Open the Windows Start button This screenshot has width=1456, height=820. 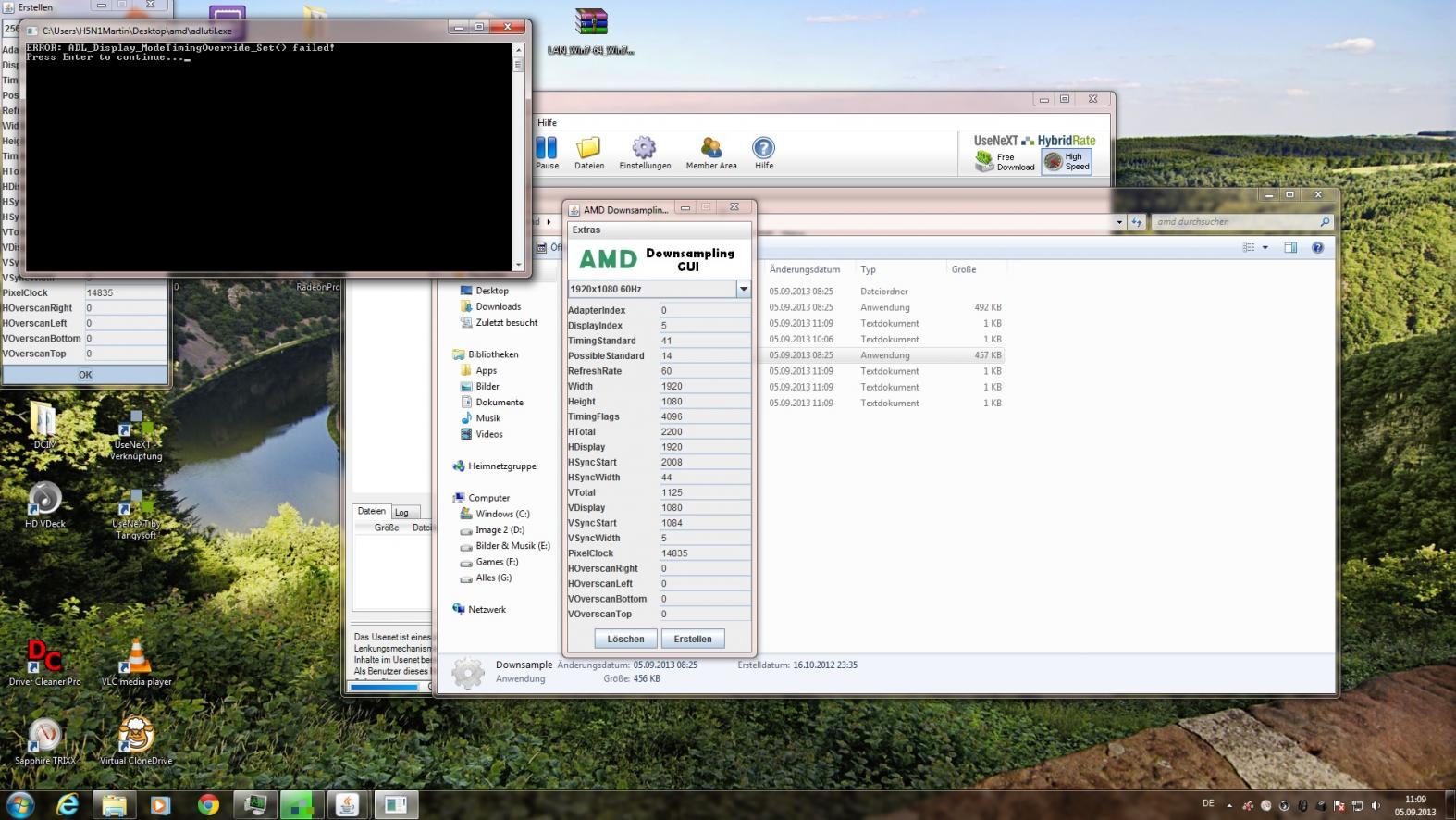pos(20,804)
